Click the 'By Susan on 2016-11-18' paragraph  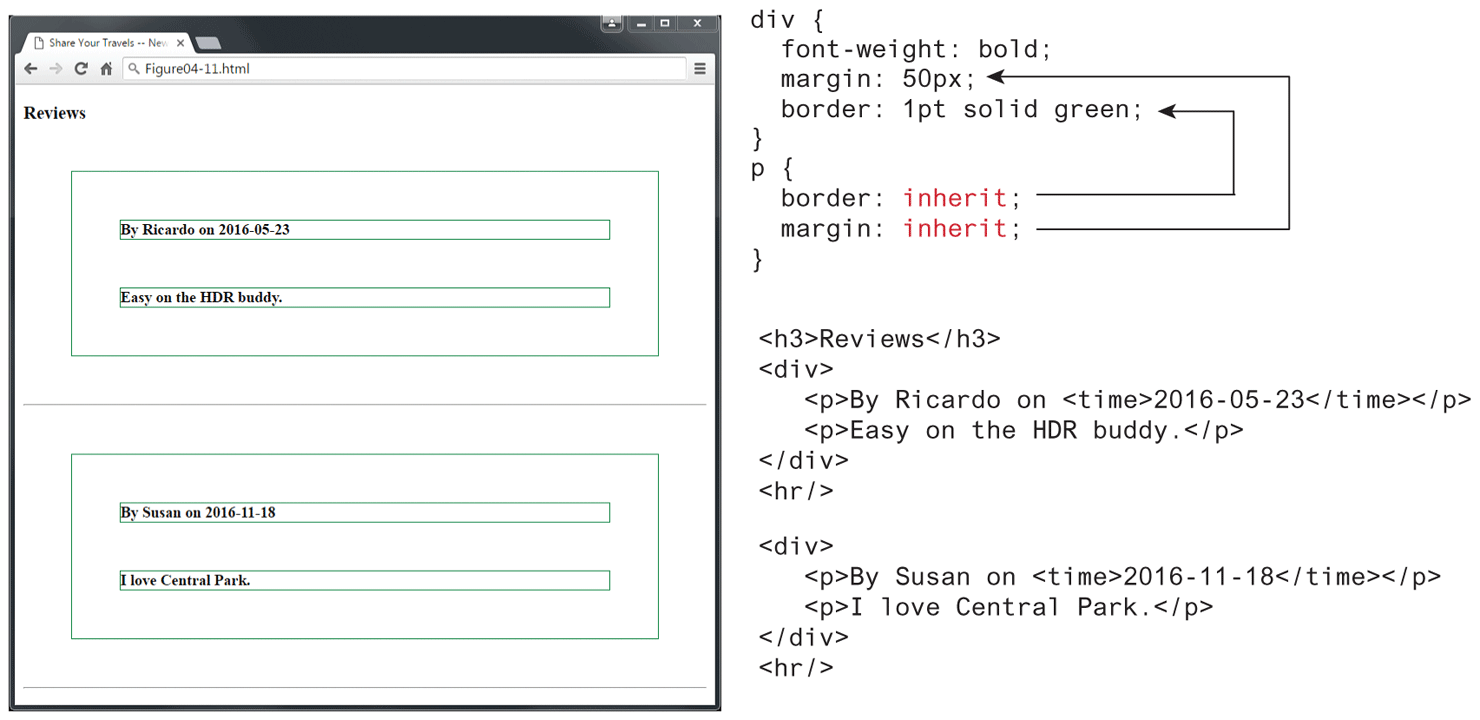click(x=198, y=513)
